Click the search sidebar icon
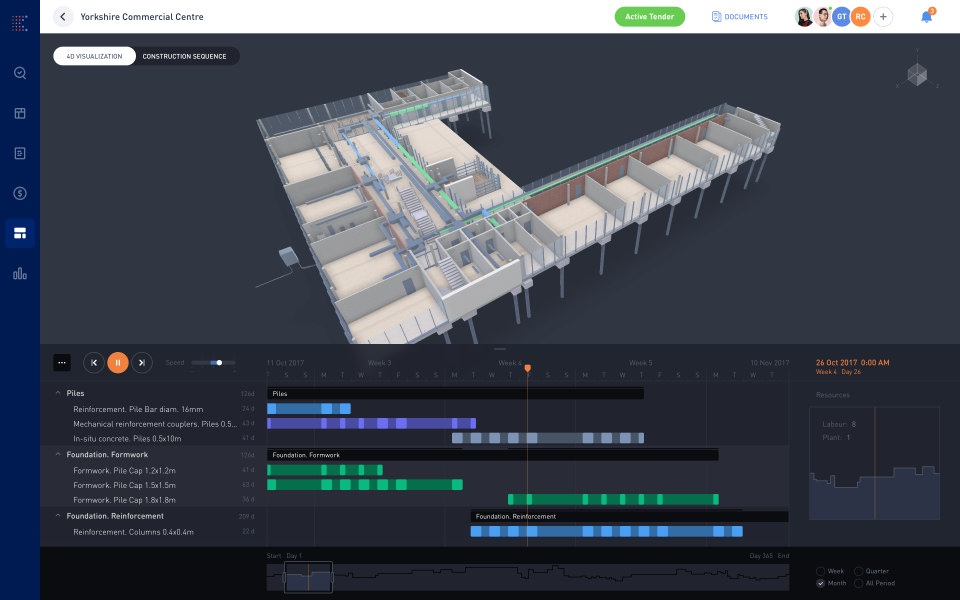This screenshot has height=600, width=960. pyautogui.click(x=19, y=72)
